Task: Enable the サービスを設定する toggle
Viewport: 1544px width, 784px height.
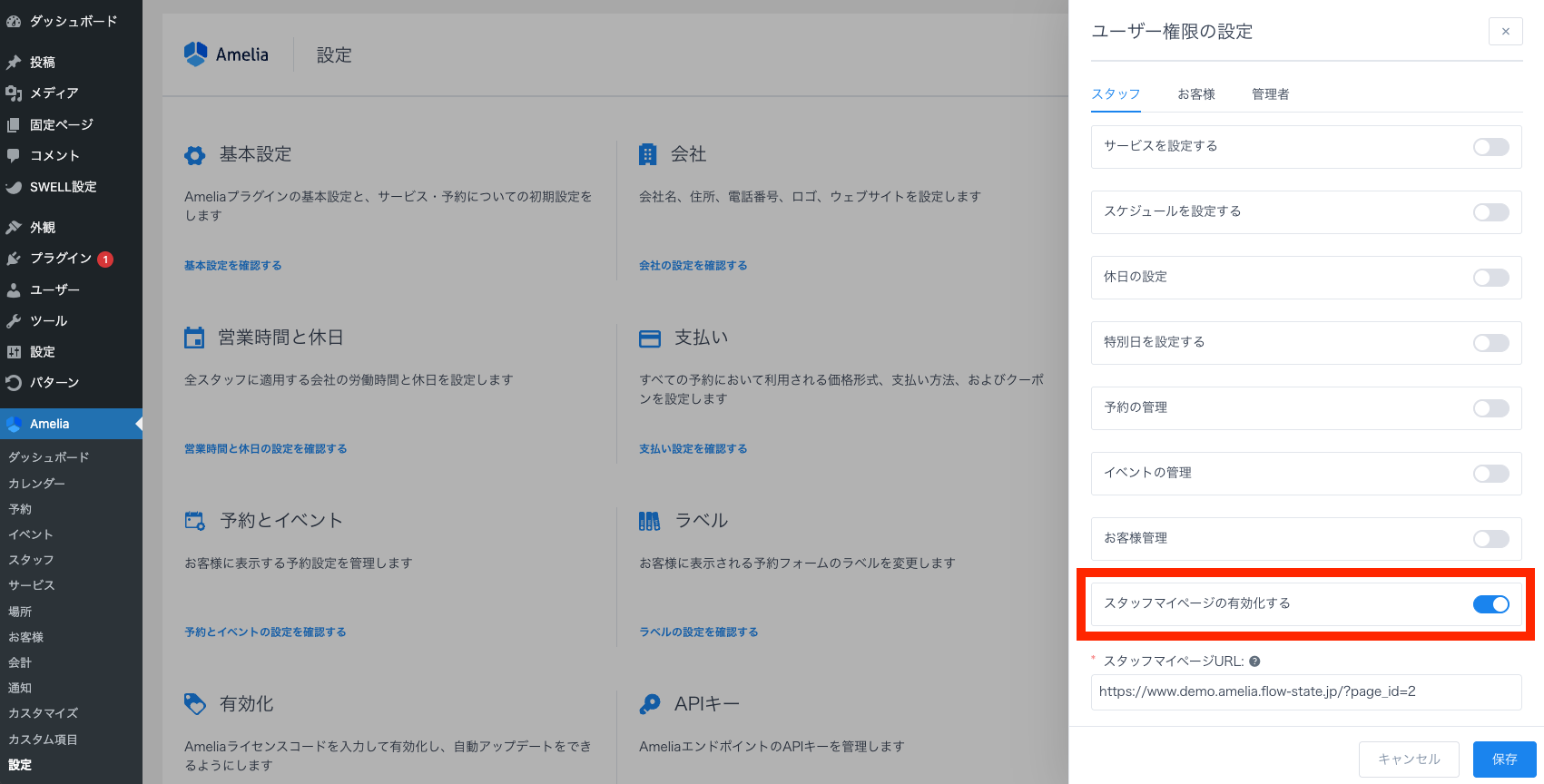Action: coord(1490,147)
